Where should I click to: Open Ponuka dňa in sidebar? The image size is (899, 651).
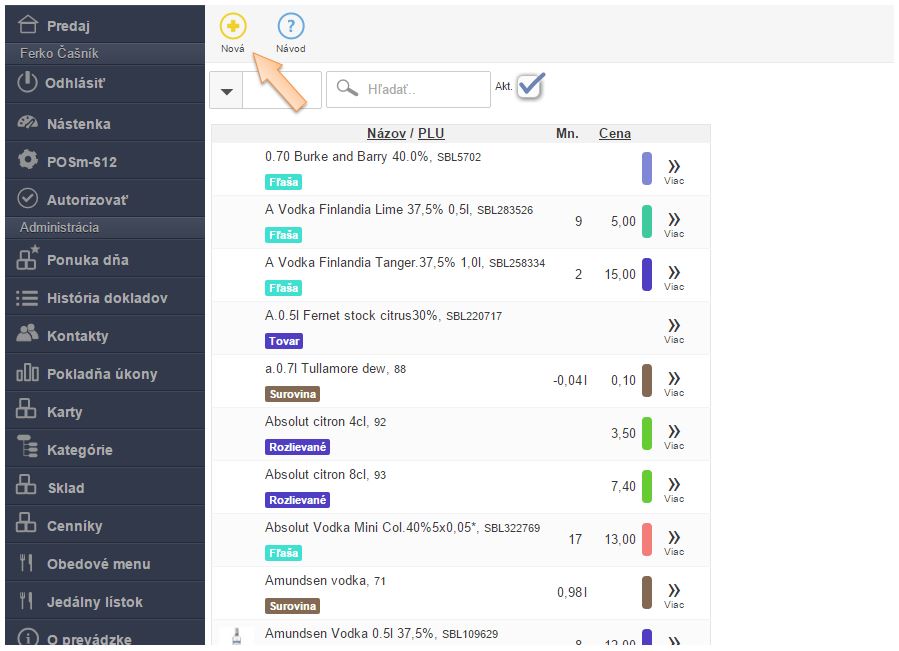(x=87, y=260)
